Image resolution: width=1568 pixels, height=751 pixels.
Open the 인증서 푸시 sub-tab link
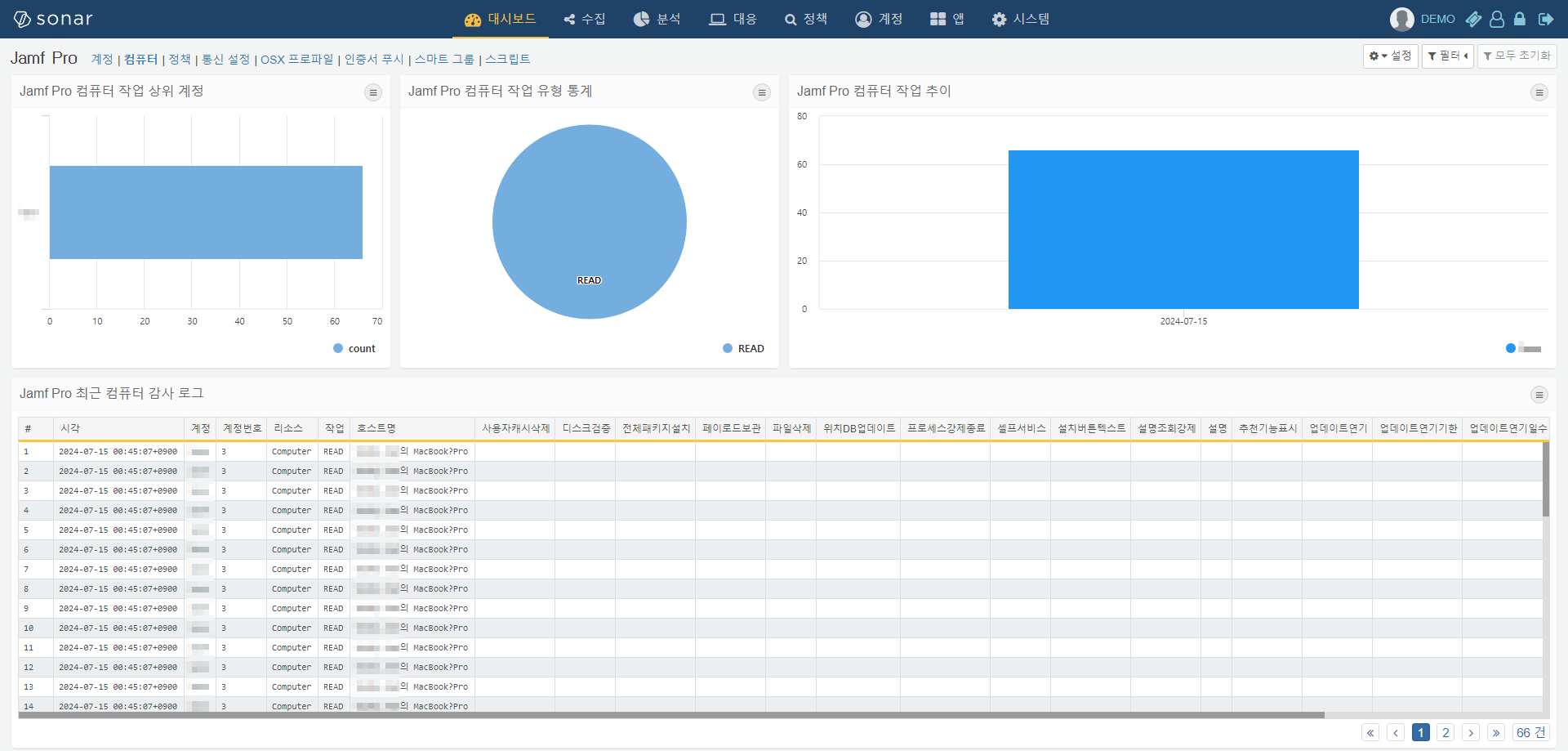[374, 59]
